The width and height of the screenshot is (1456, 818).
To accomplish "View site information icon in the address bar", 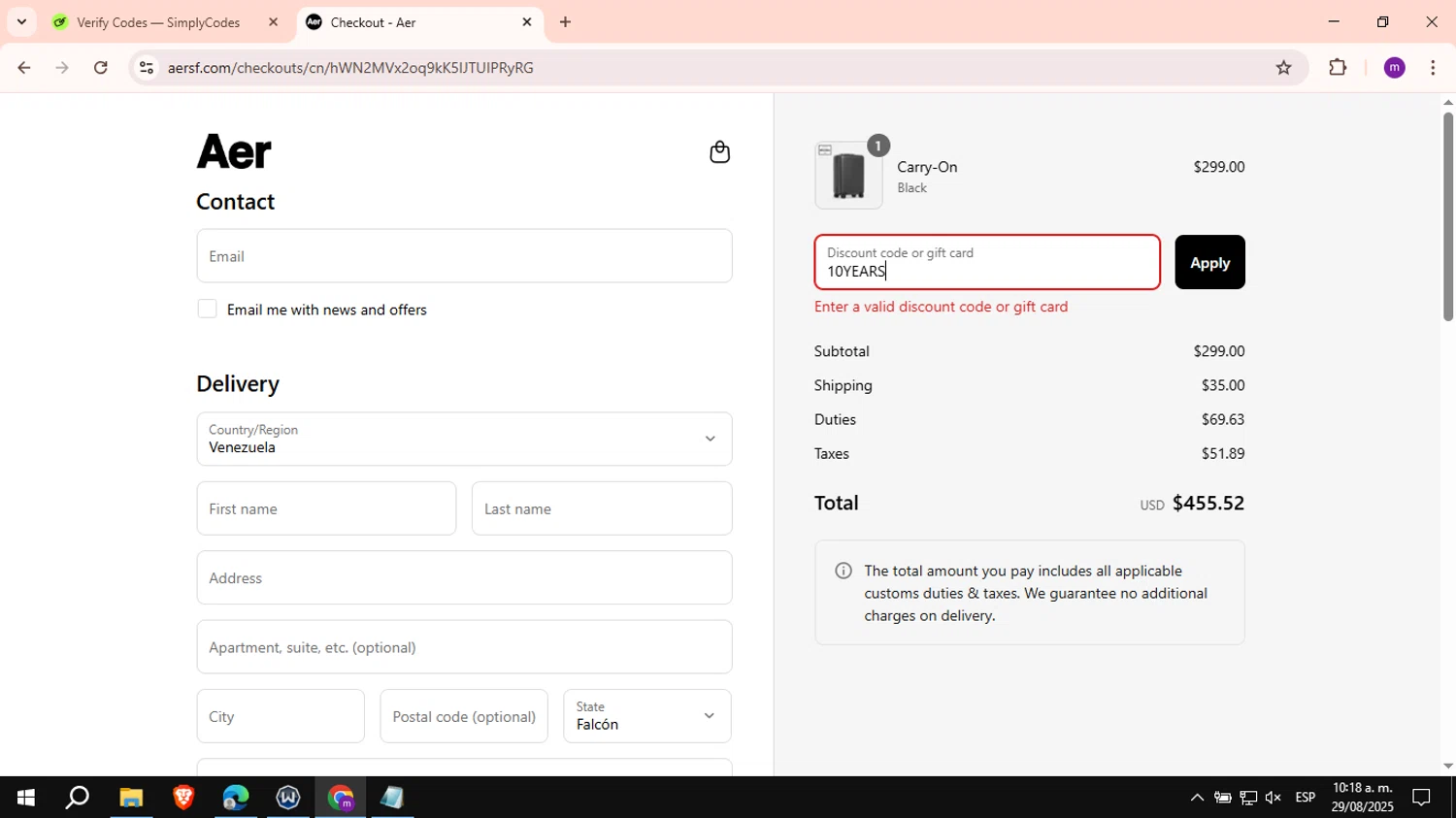I will click(x=147, y=68).
